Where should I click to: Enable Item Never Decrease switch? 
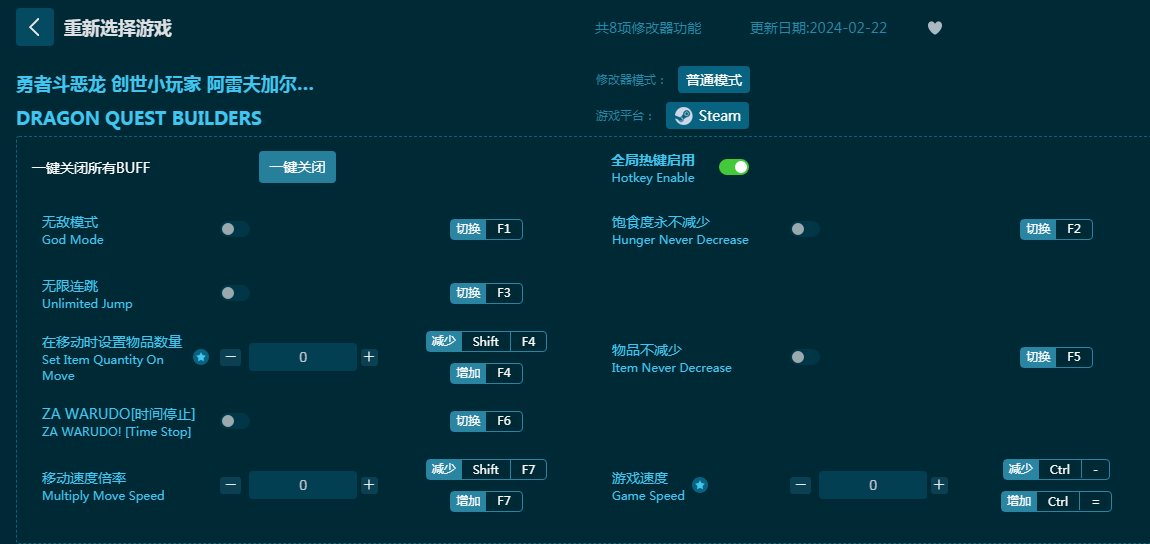pos(805,357)
